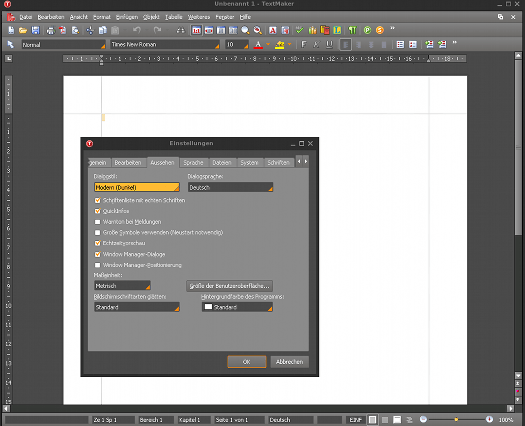
Task: Click the Cut scissors icon
Action: click(90, 30)
